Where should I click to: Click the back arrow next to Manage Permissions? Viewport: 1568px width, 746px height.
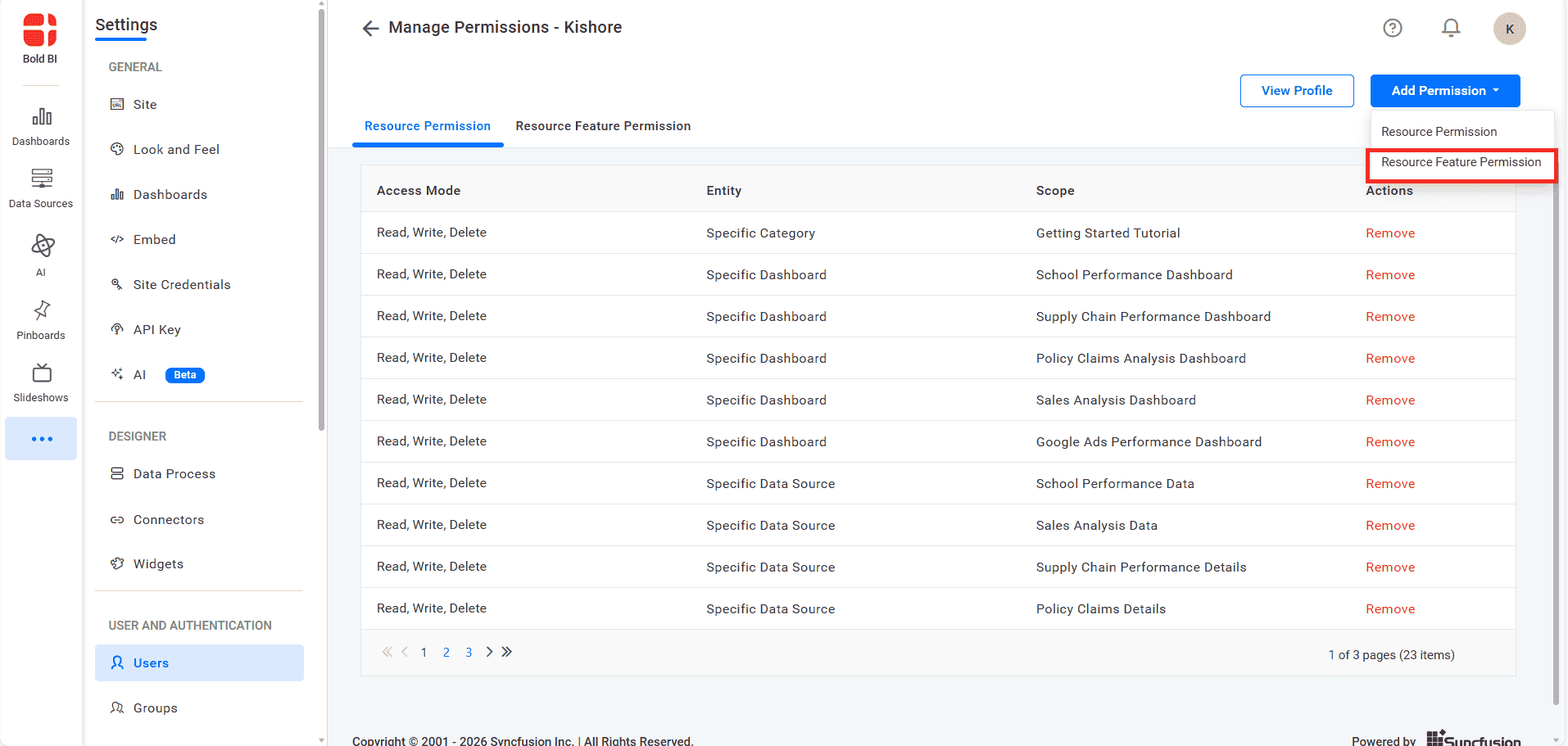(370, 28)
